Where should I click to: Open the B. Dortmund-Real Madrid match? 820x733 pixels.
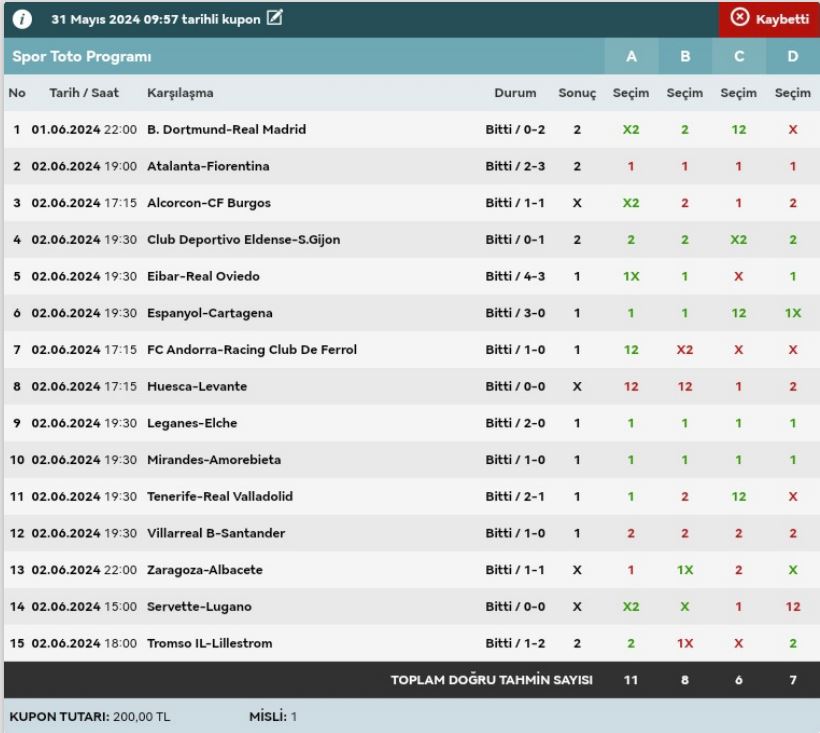(226, 130)
